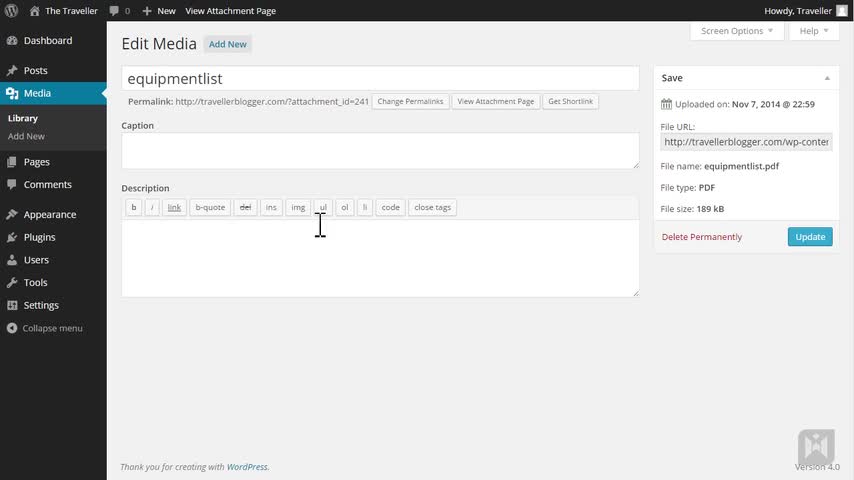Click the Pages icon in sidebar

tap(12, 162)
